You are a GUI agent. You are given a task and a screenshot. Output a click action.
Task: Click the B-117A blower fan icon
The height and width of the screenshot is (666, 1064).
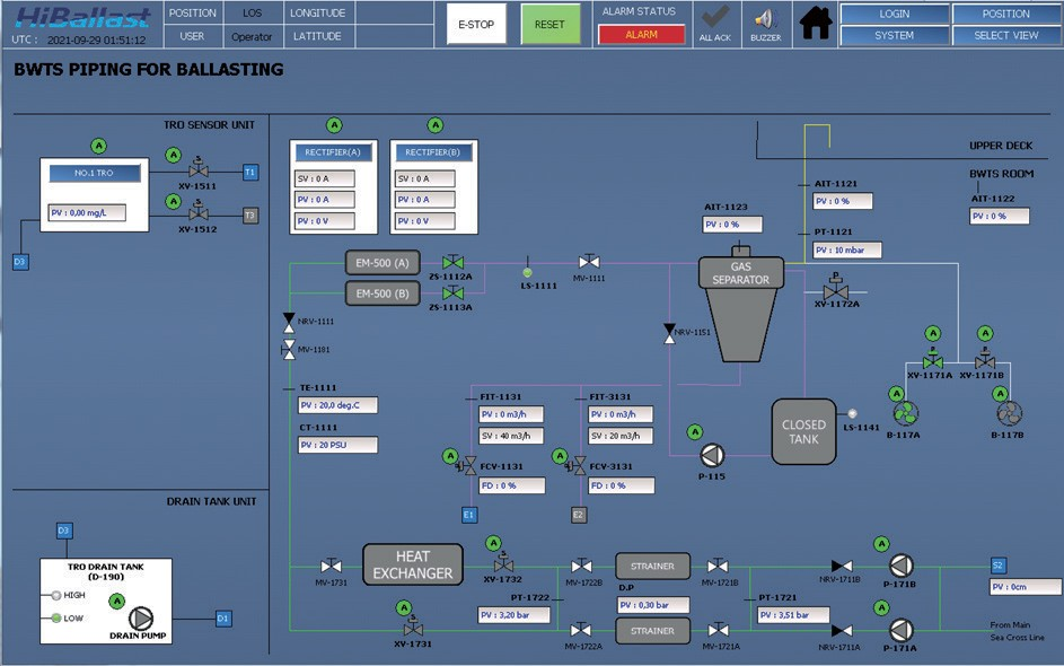(905, 413)
